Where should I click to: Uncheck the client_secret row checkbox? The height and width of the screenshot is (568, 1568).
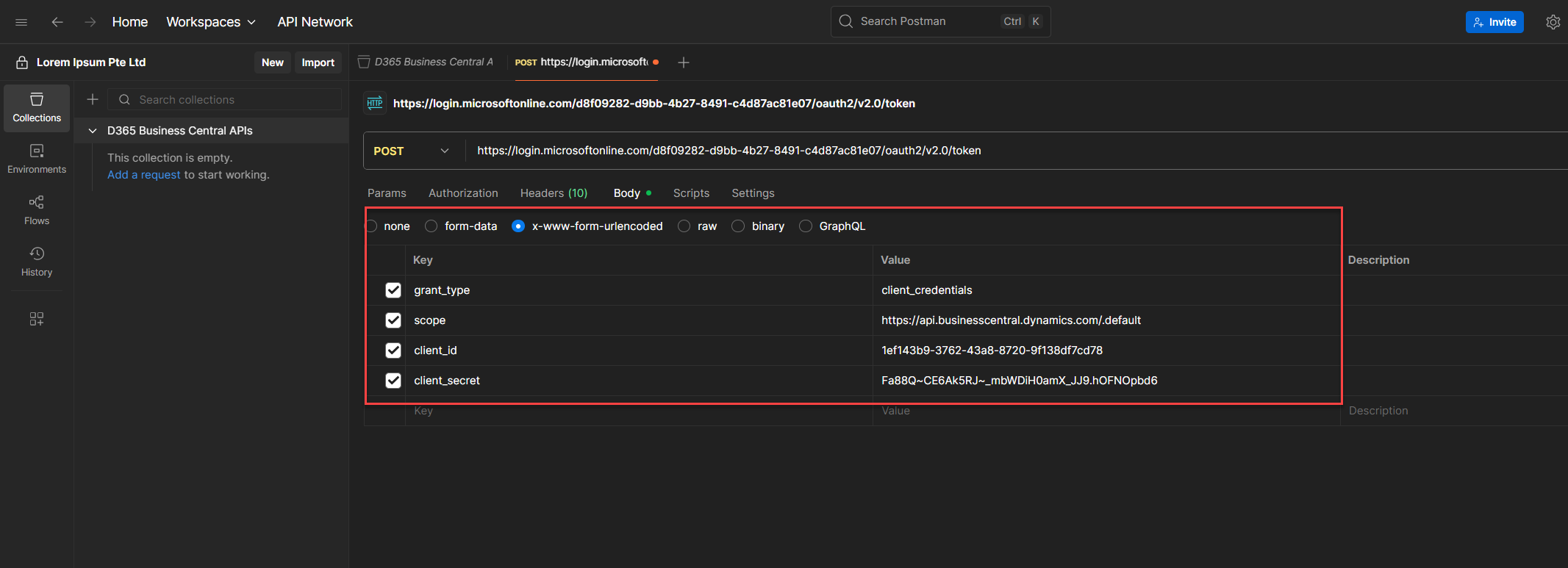click(x=393, y=381)
